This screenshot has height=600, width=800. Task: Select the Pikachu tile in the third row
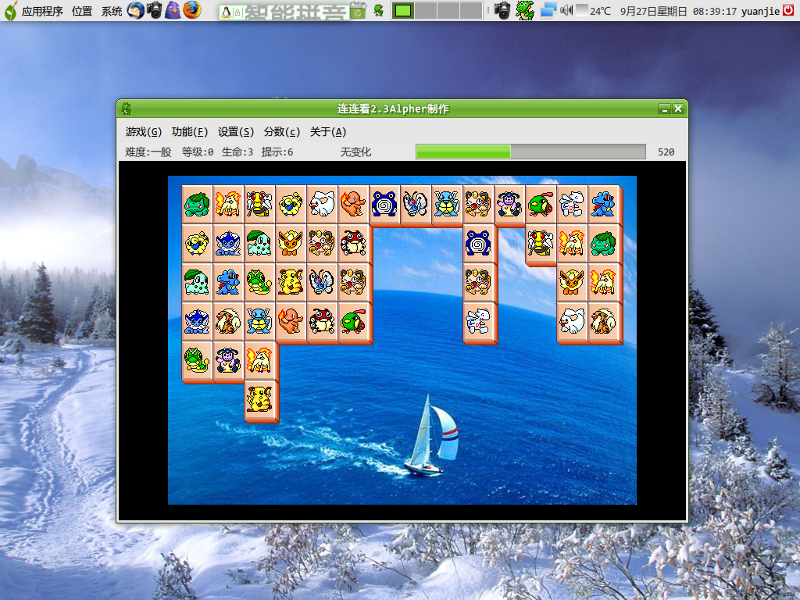[291, 282]
